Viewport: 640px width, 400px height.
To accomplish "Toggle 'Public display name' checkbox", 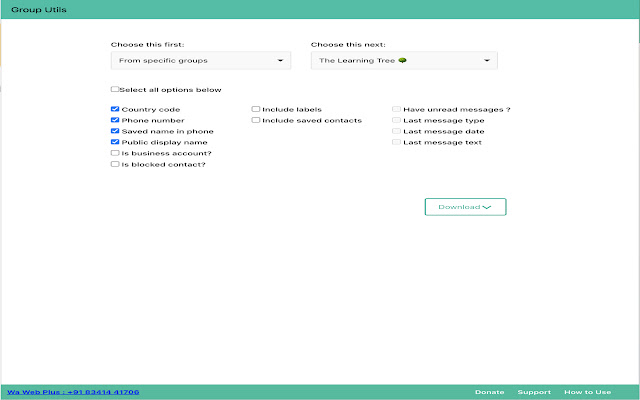I will [115, 142].
